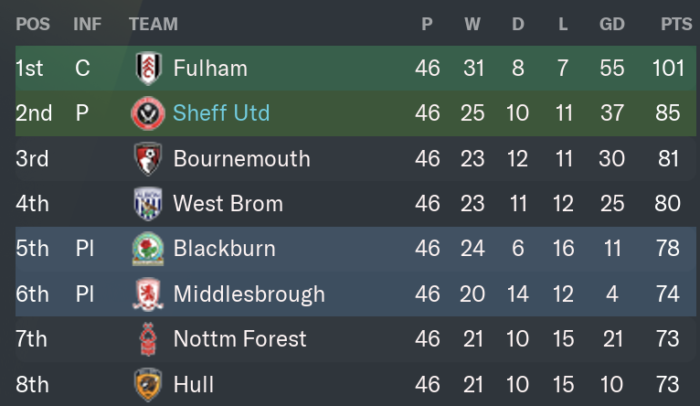This screenshot has height=406, width=700.
Task: Click the Fulham club crest
Action: tap(148, 68)
